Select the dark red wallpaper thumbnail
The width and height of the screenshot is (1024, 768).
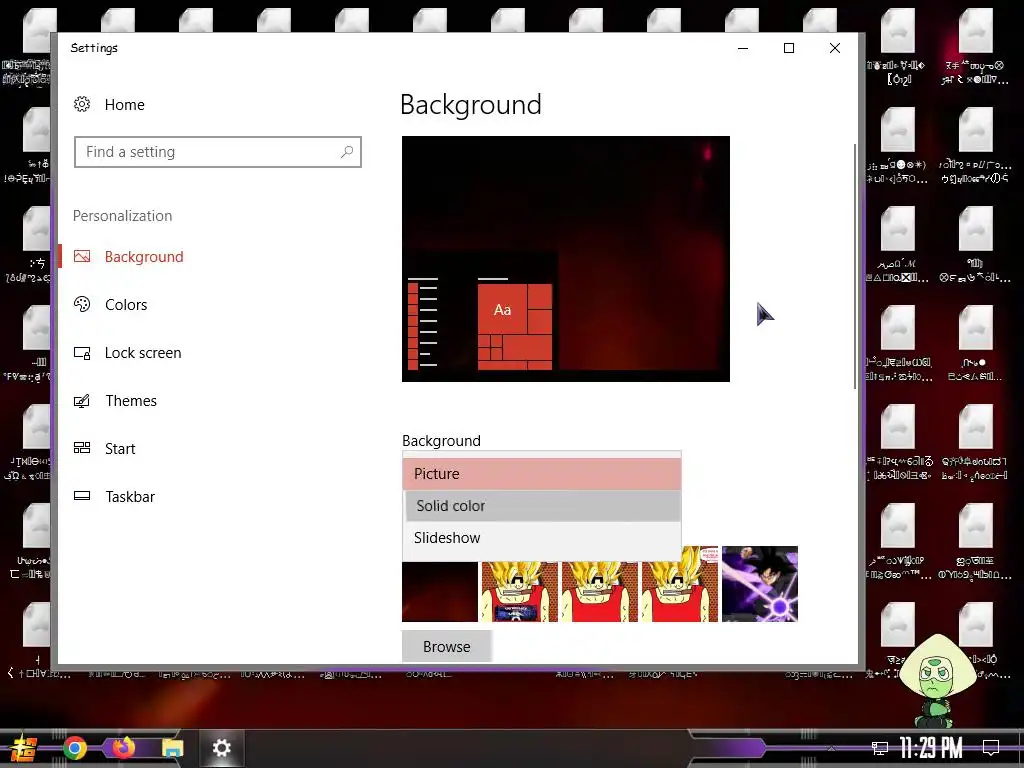click(440, 592)
